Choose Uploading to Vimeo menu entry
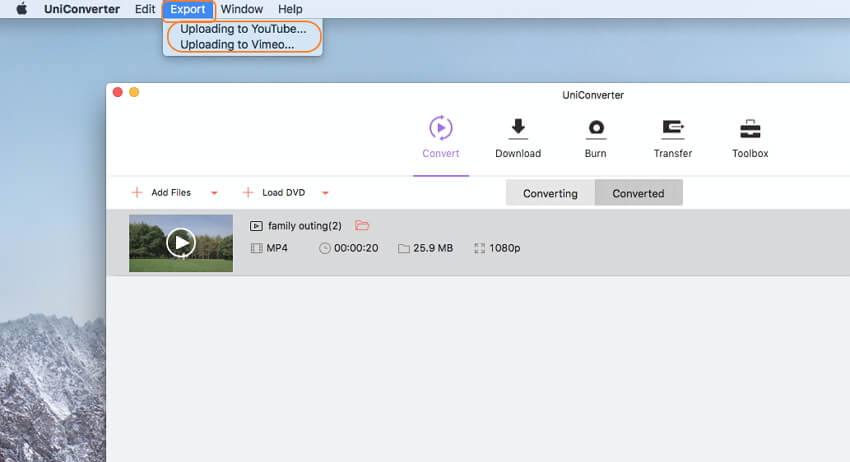The image size is (850, 462). 237,44
